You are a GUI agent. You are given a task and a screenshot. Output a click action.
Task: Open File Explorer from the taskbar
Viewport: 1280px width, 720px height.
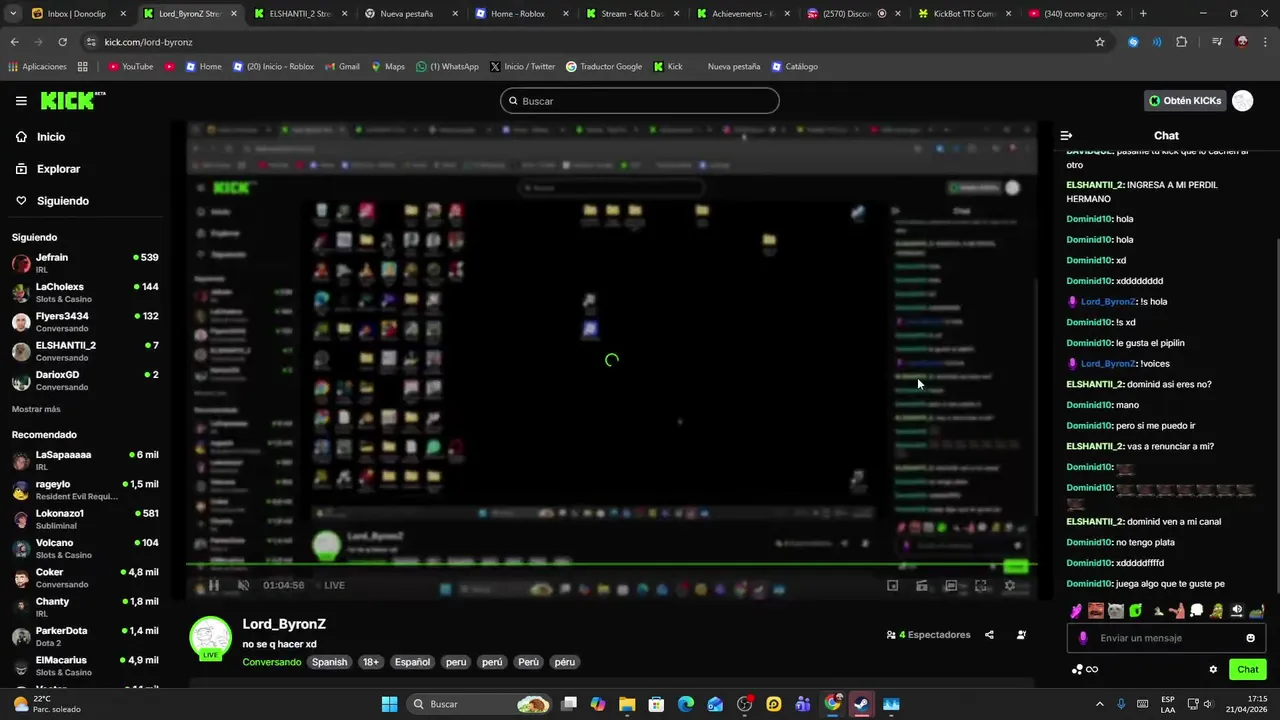(x=627, y=704)
